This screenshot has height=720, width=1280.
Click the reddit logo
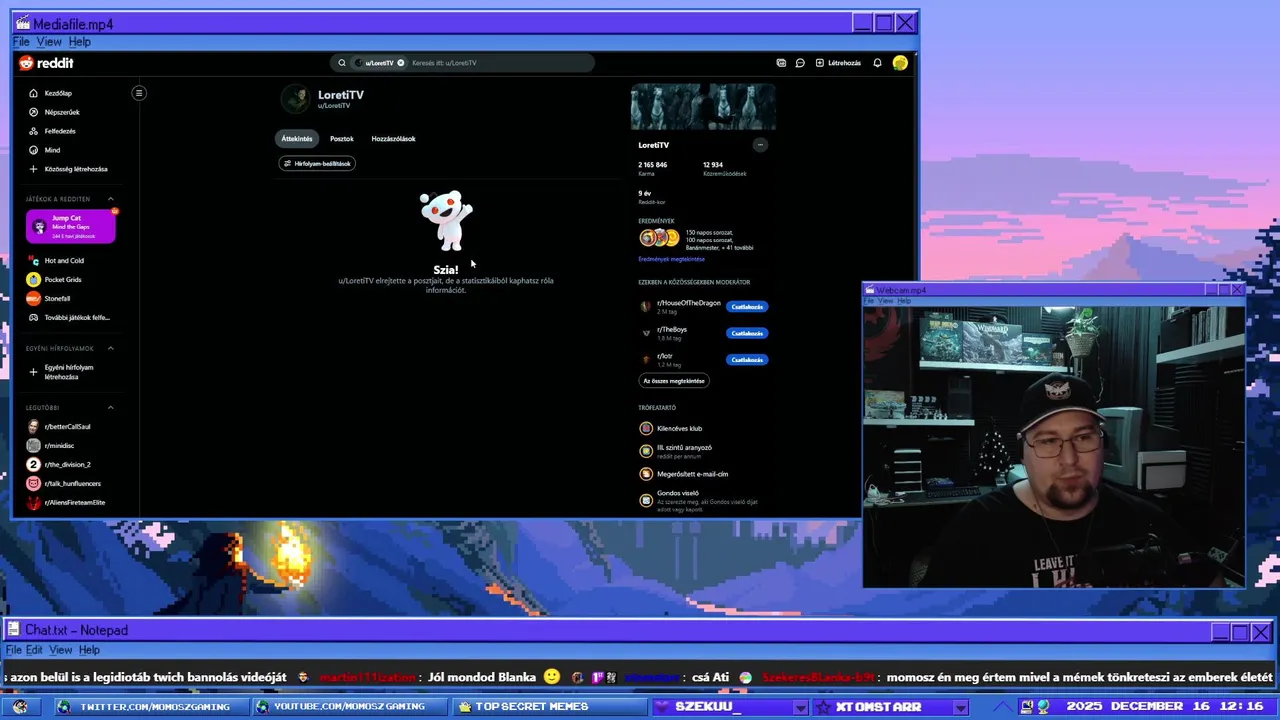[x=46, y=63]
